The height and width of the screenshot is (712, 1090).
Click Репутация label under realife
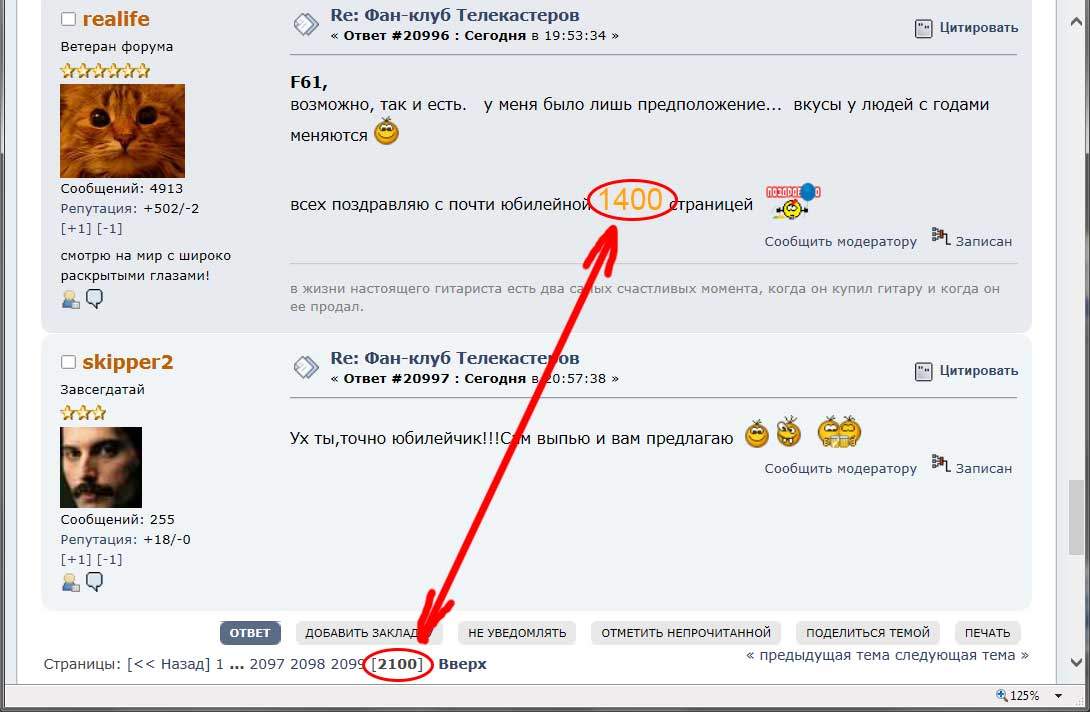(99, 209)
